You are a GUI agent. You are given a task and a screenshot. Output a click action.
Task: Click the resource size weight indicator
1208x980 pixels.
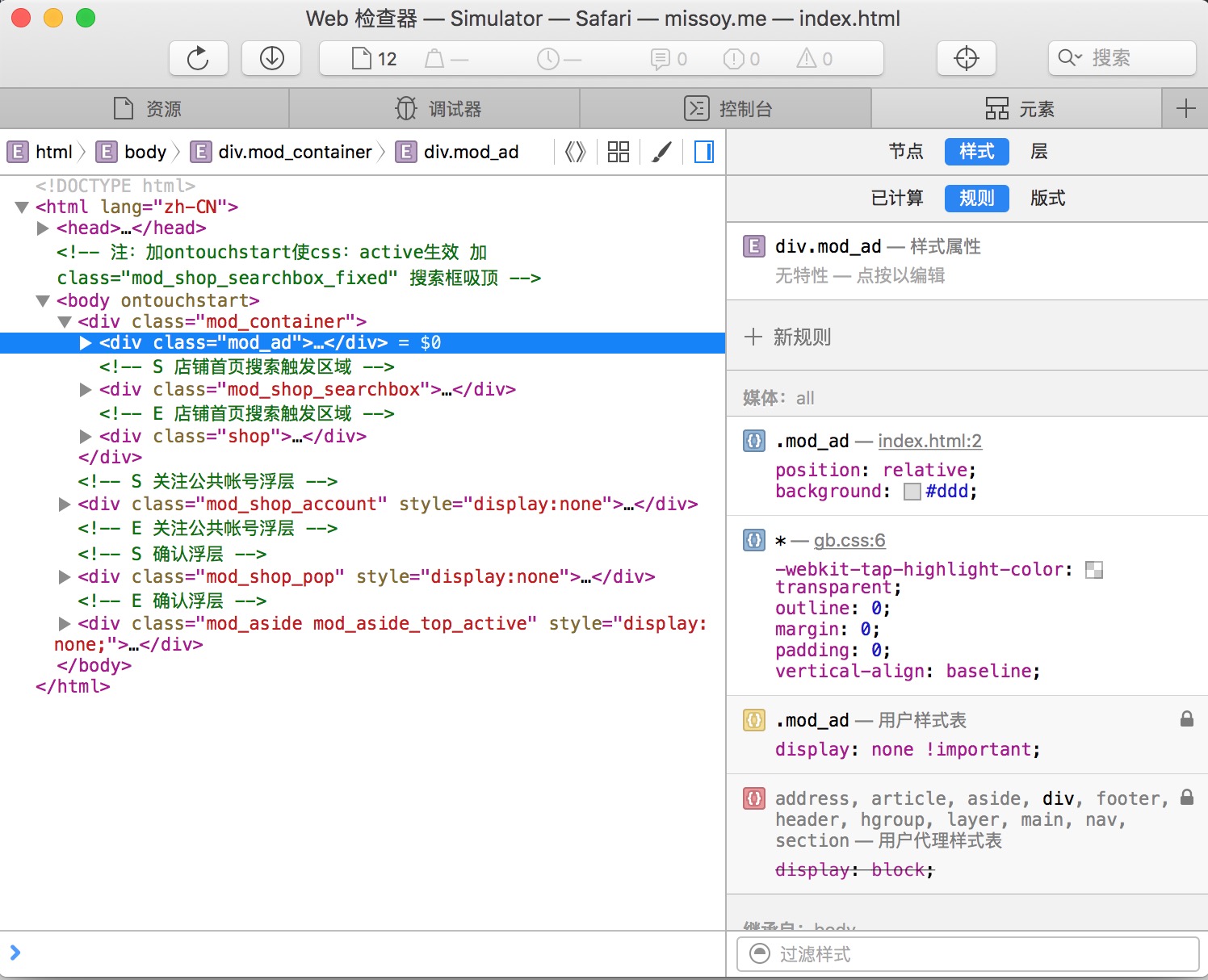click(435, 58)
